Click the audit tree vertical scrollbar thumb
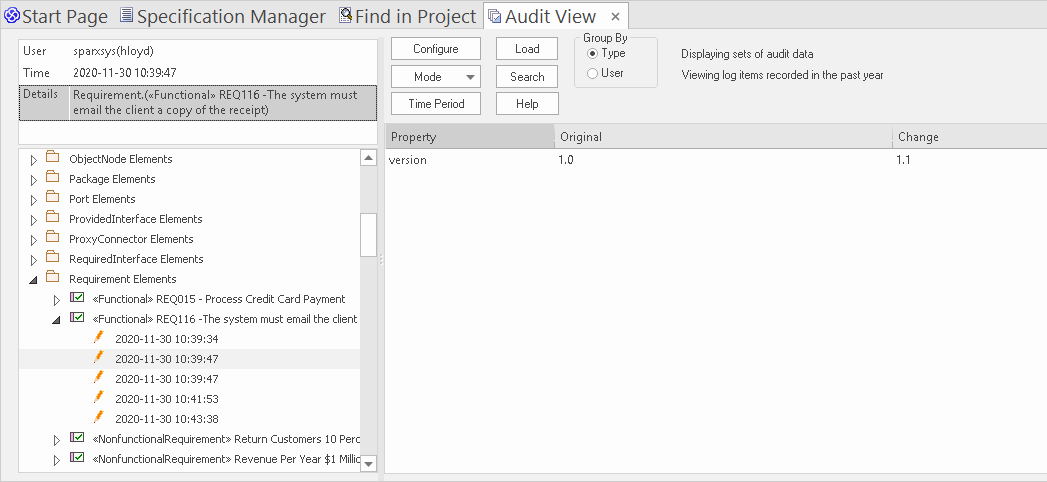The image size is (1047, 482). 368,234
